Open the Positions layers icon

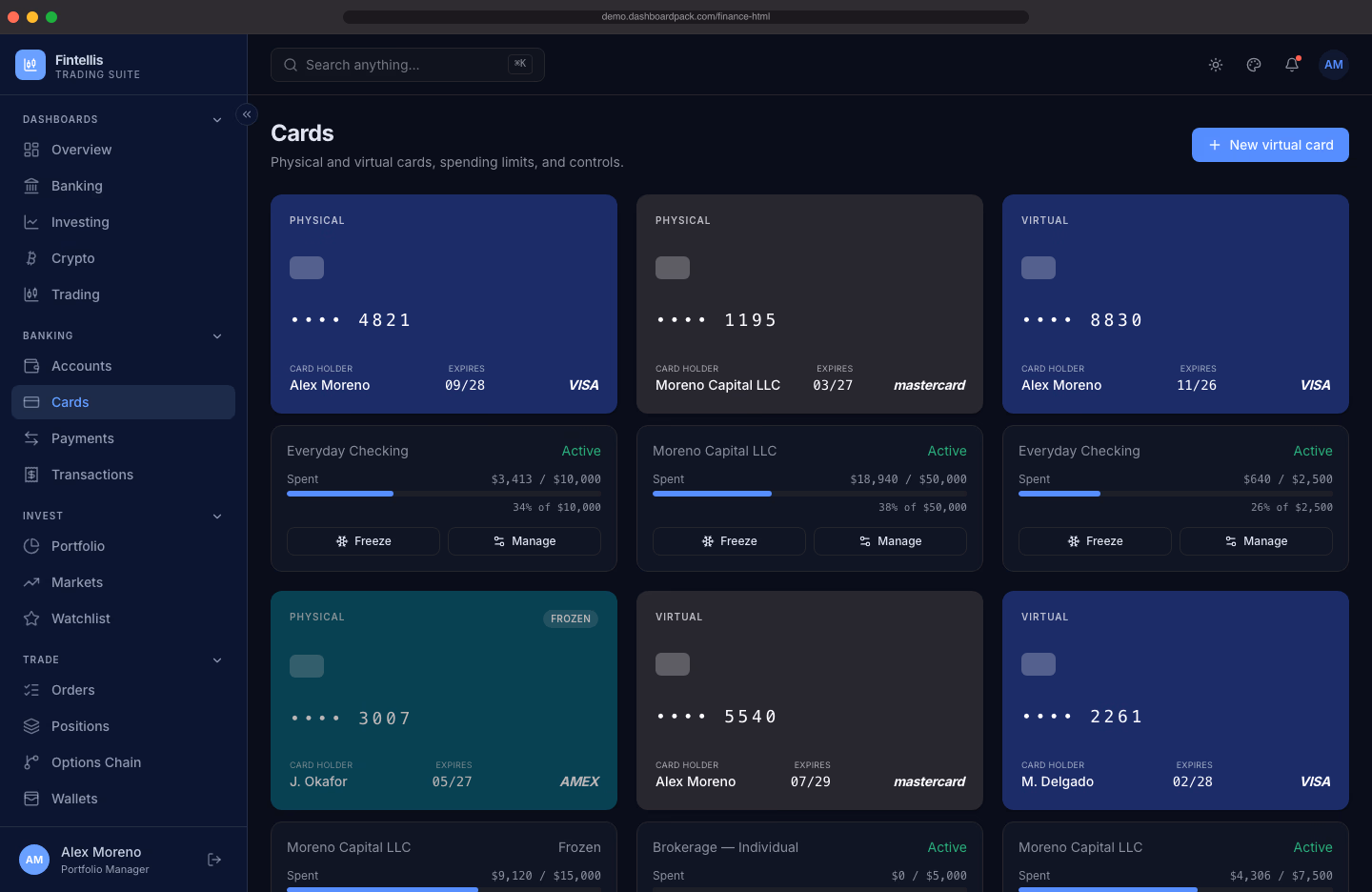(x=31, y=726)
